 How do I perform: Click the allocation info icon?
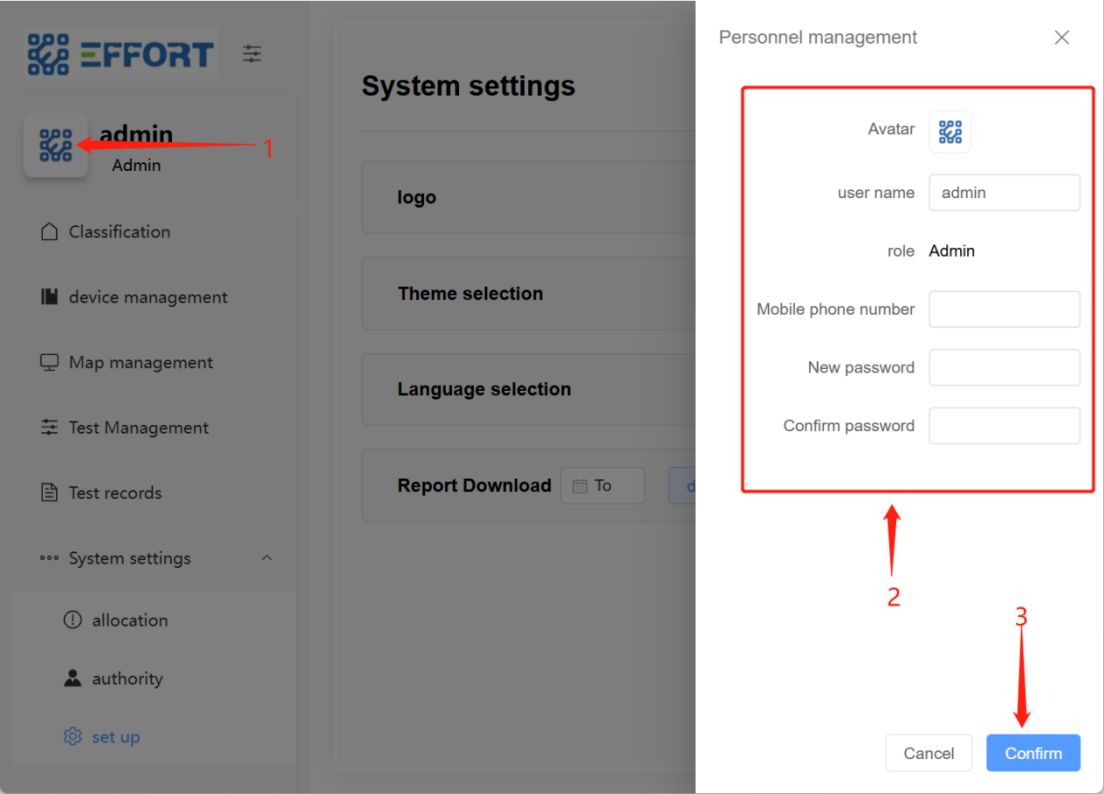[x=72, y=620]
